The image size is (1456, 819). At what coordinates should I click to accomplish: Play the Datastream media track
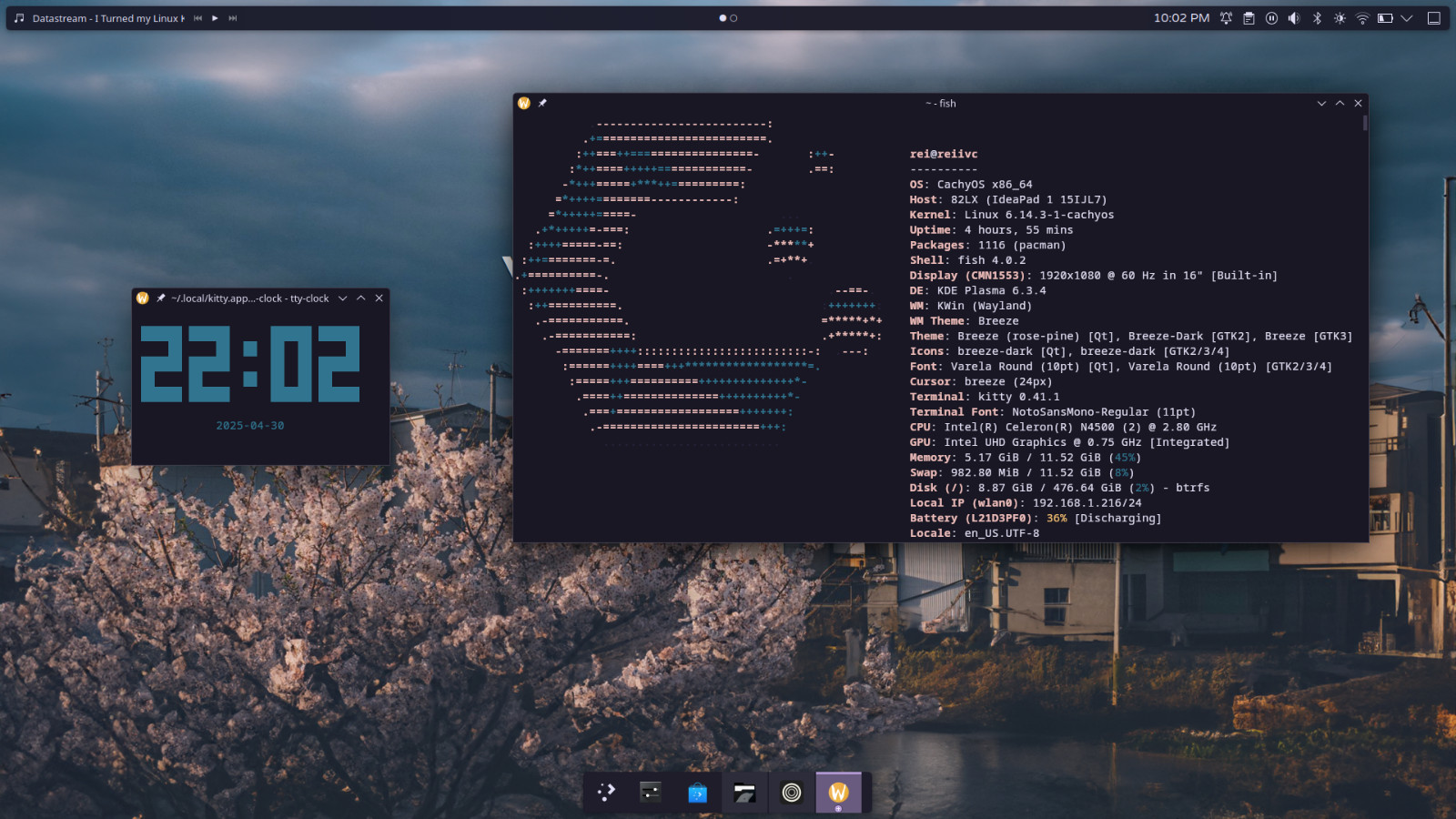click(x=215, y=18)
